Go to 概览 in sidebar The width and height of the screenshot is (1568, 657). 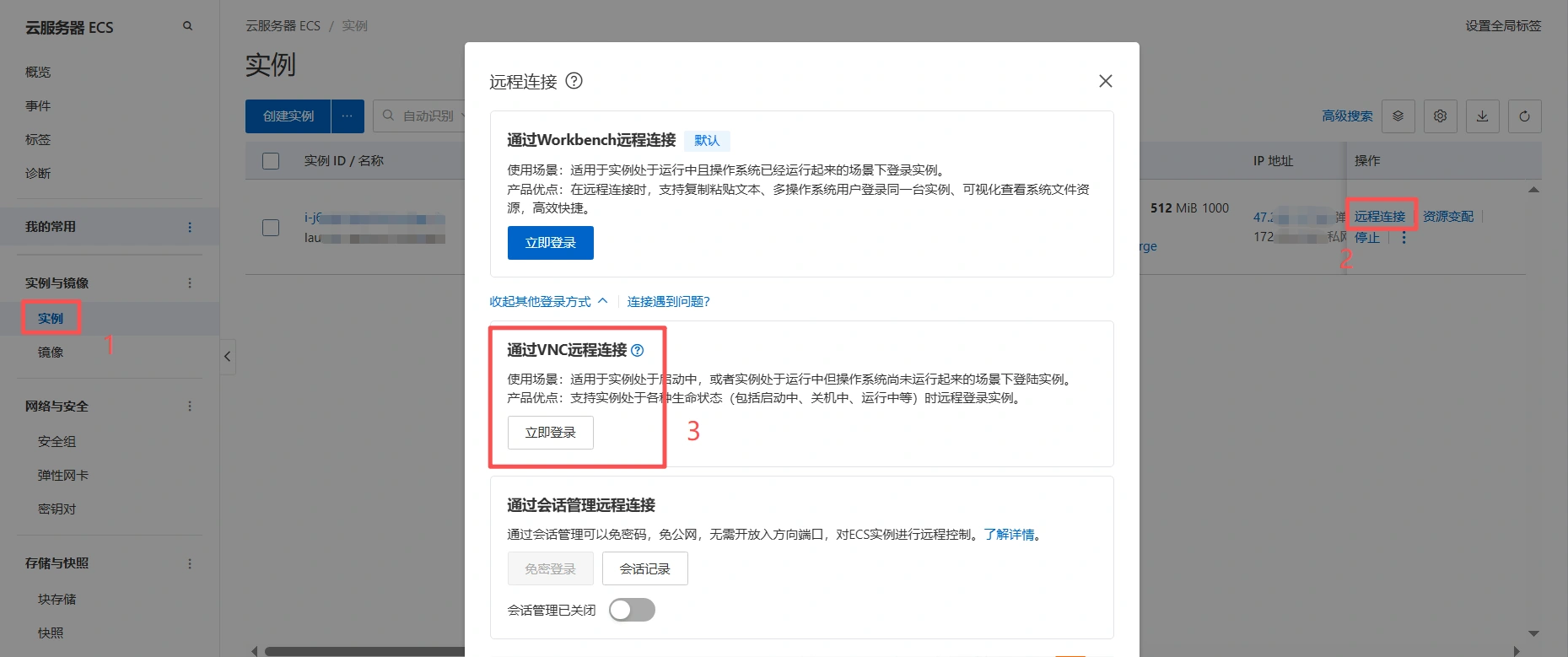click(x=38, y=73)
